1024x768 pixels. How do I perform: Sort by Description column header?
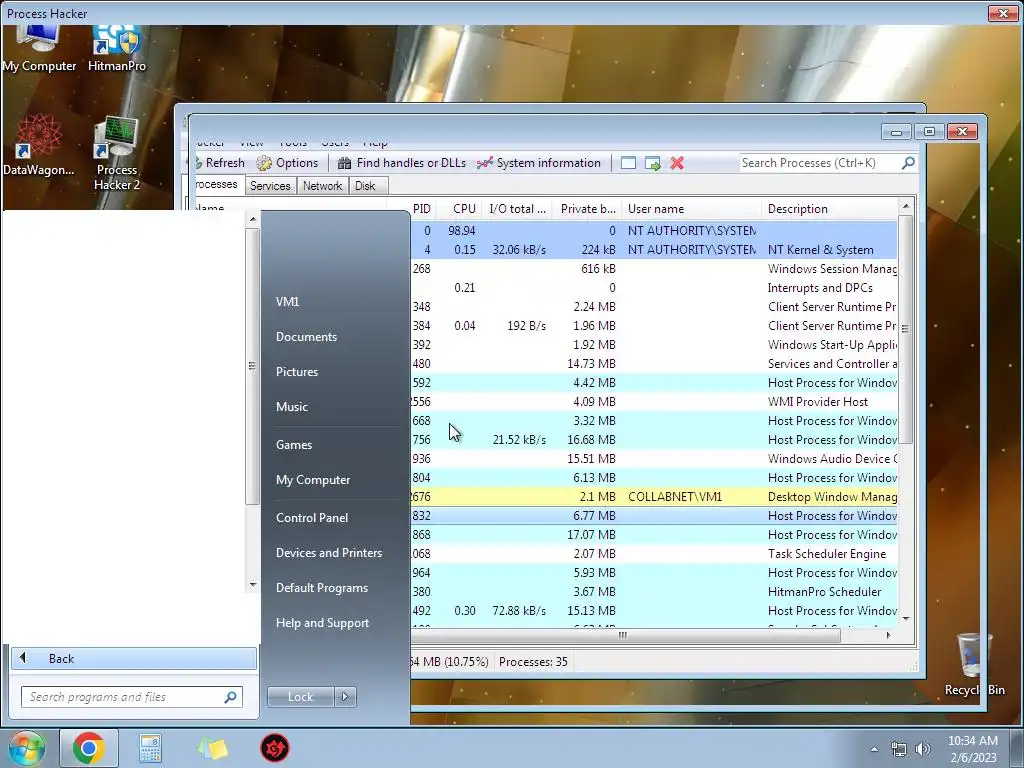click(829, 209)
